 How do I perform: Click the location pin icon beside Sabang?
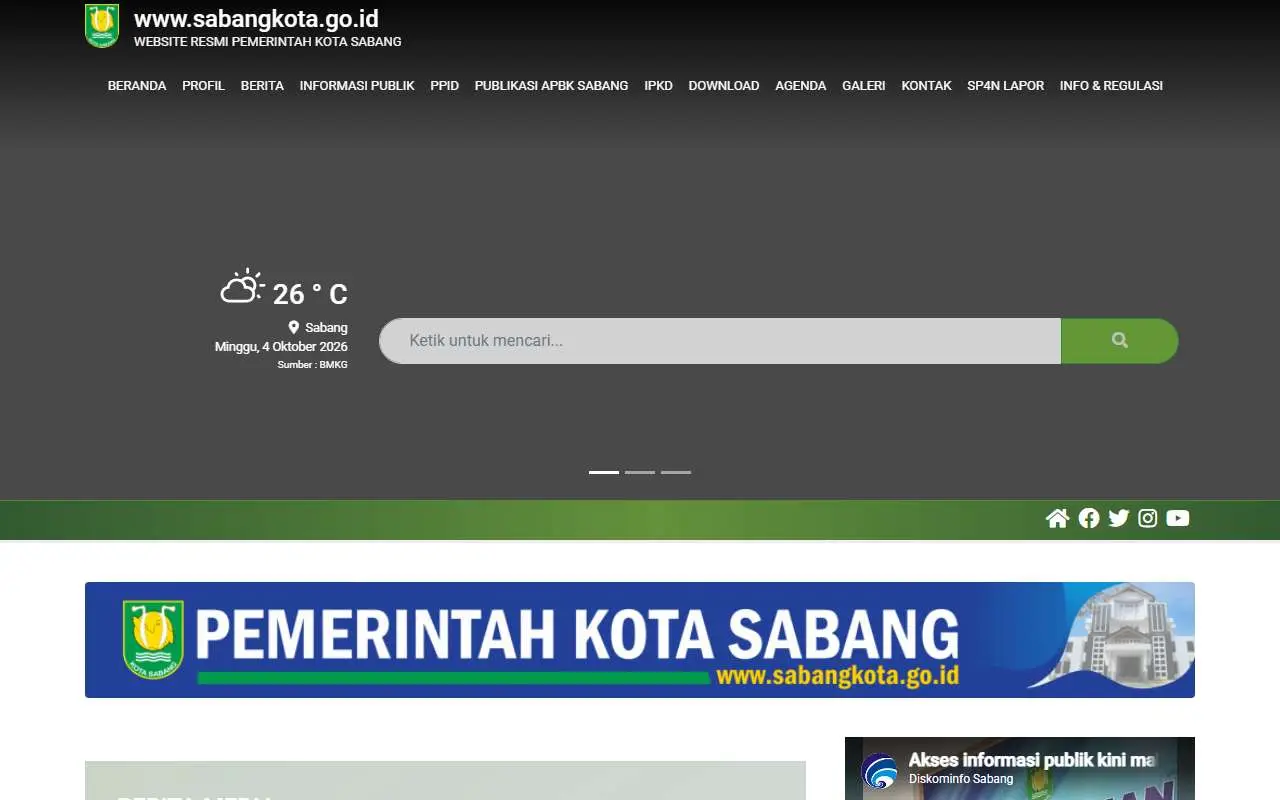pos(294,327)
